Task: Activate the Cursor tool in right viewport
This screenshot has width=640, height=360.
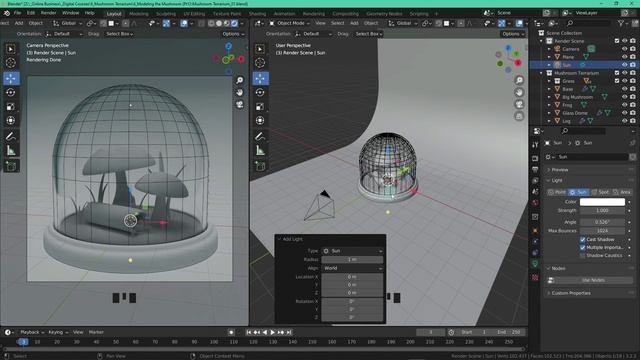Action: coord(260,62)
